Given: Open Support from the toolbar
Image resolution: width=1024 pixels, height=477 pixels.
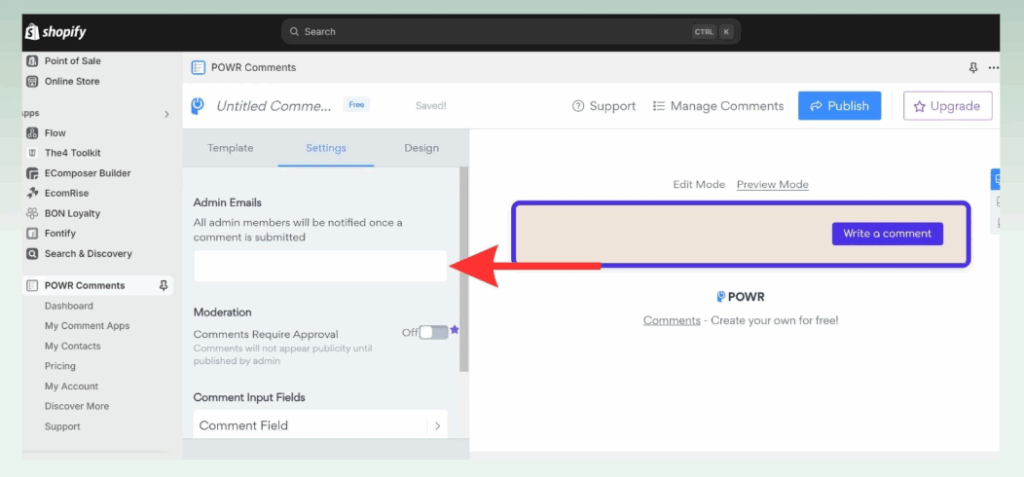Looking at the screenshot, I should (x=603, y=106).
